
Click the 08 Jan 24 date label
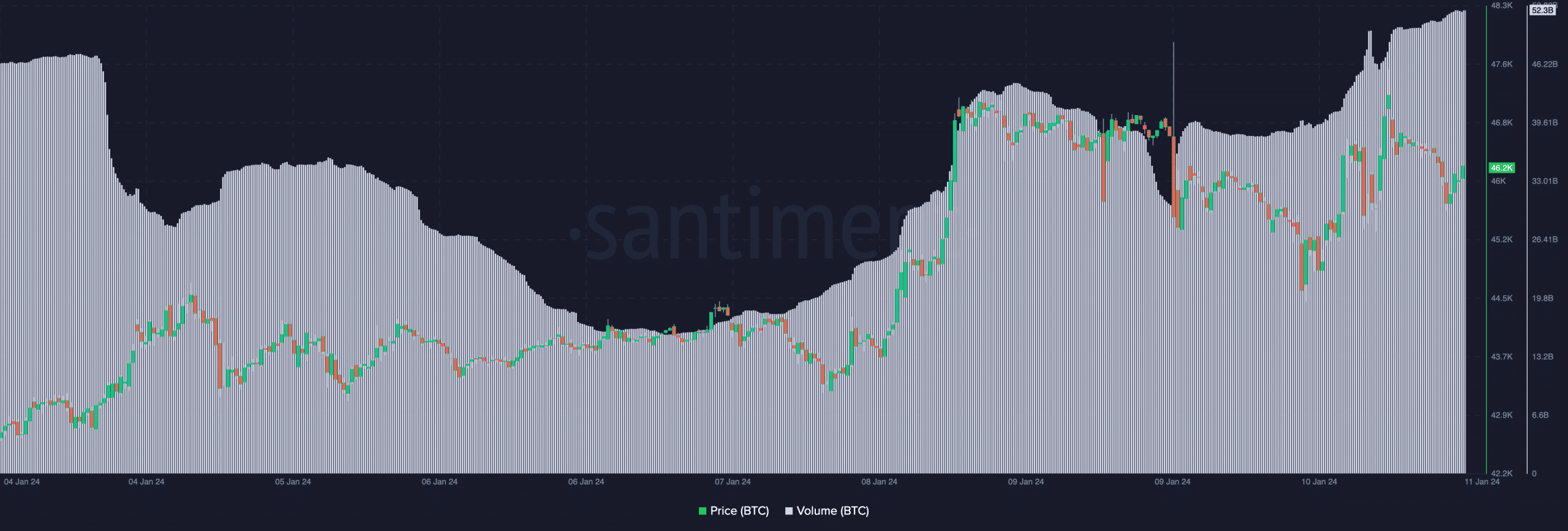pos(879,482)
